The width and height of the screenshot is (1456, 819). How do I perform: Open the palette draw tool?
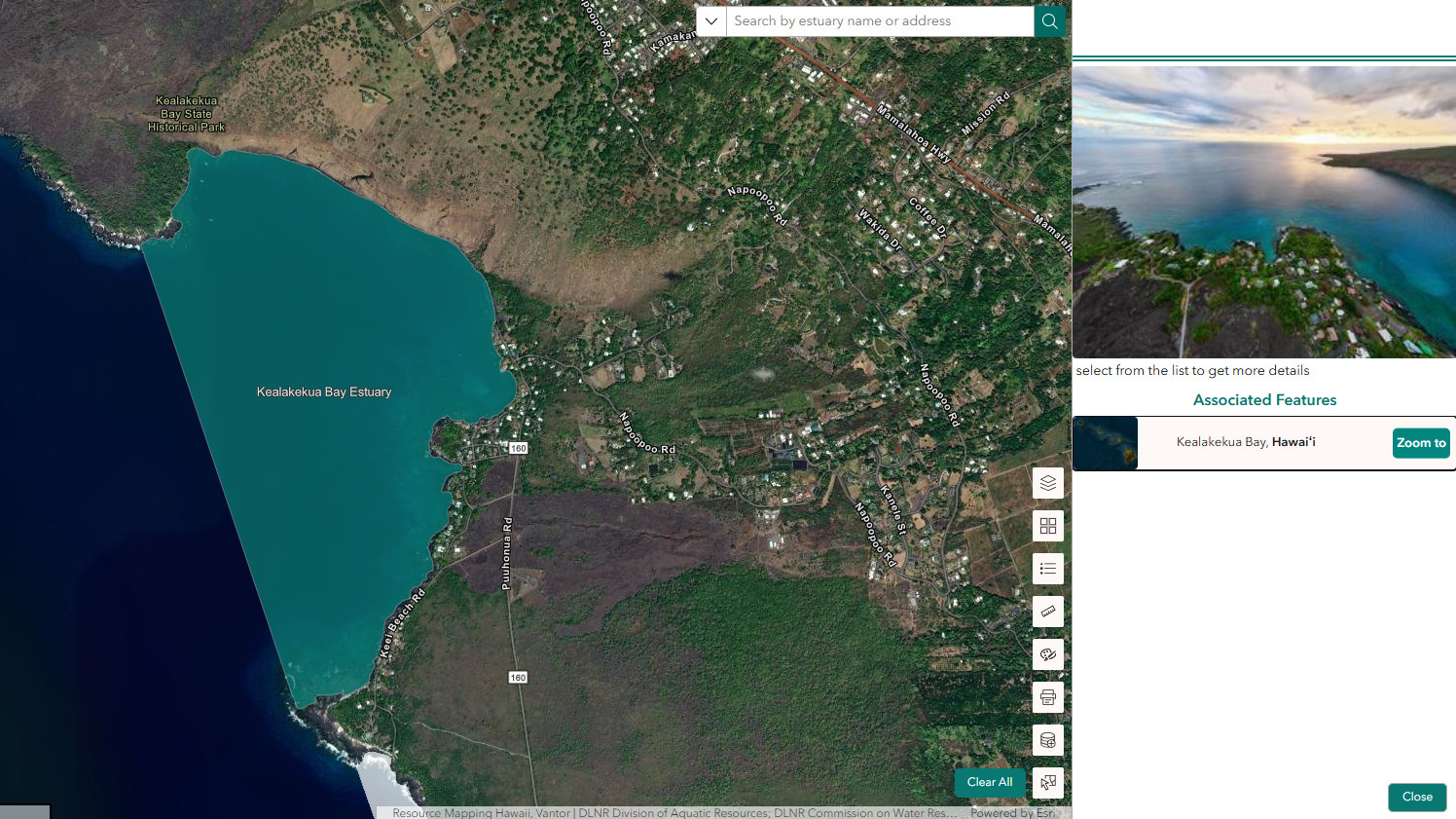(1047, 654)
